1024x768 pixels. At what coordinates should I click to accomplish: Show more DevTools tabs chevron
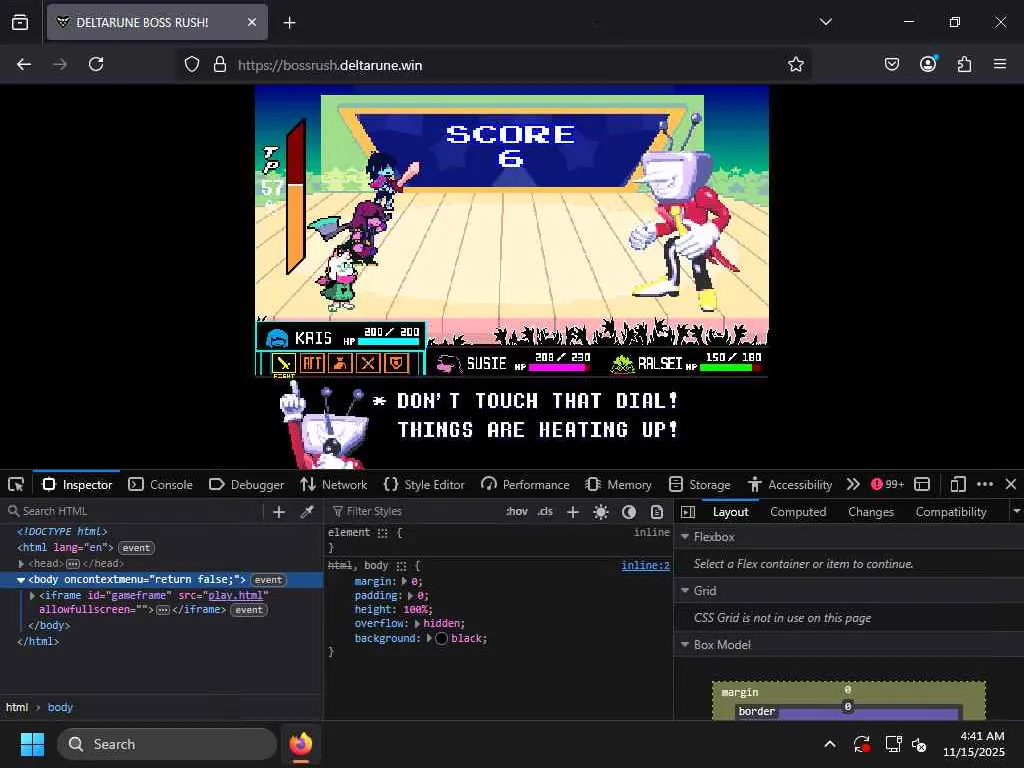click(853, 484)
